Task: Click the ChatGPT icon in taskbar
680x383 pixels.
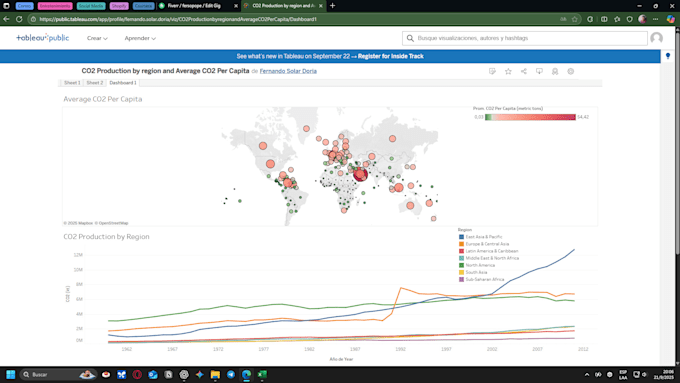Action: pyautogui.click(x=184, y=374)
